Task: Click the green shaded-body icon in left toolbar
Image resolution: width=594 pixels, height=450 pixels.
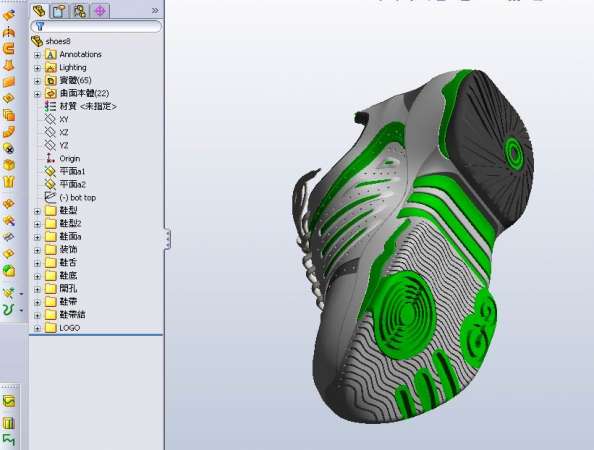Action: point(9,270)
